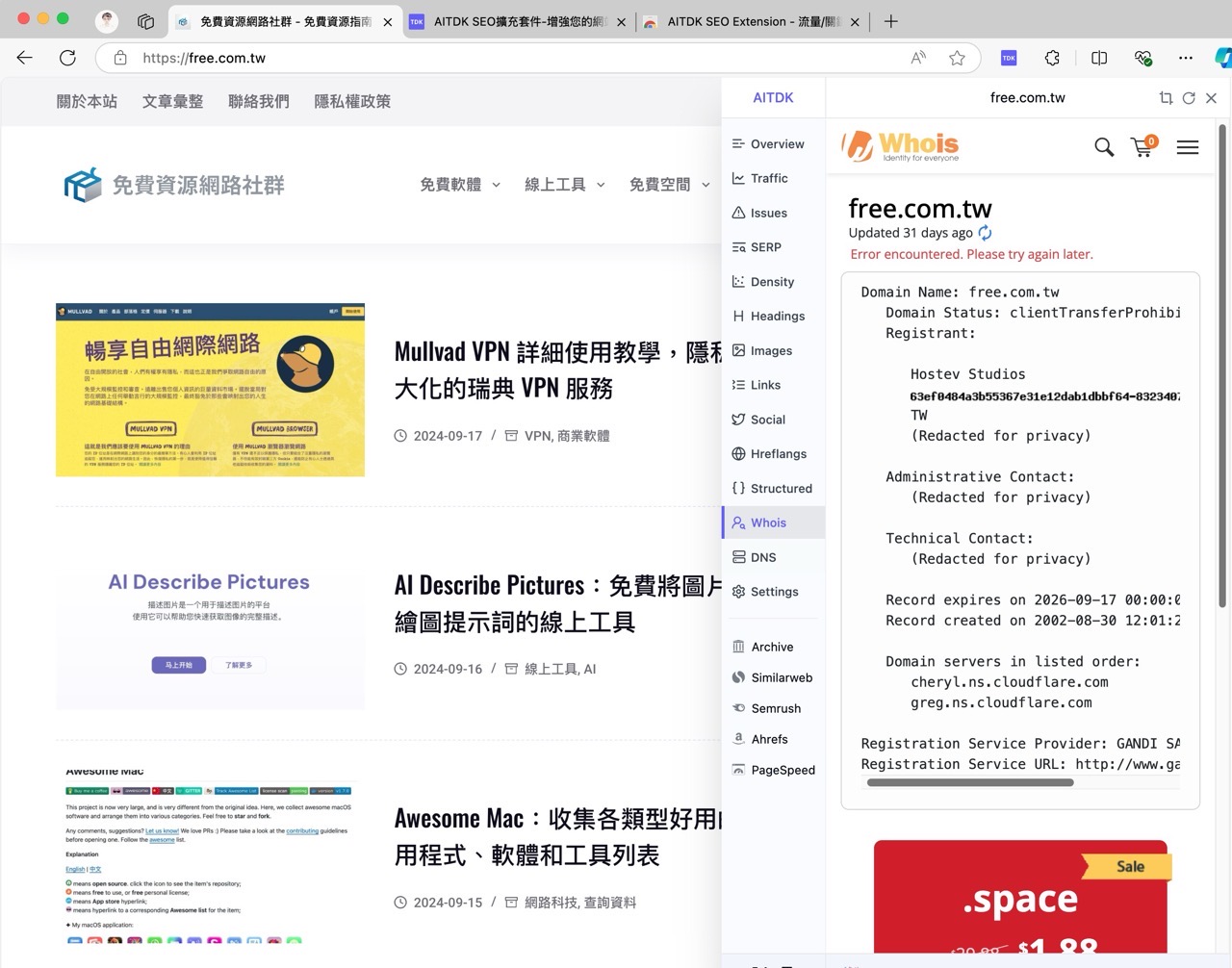
Task: Open the Whois hamburger menu
Action: 1188,147
